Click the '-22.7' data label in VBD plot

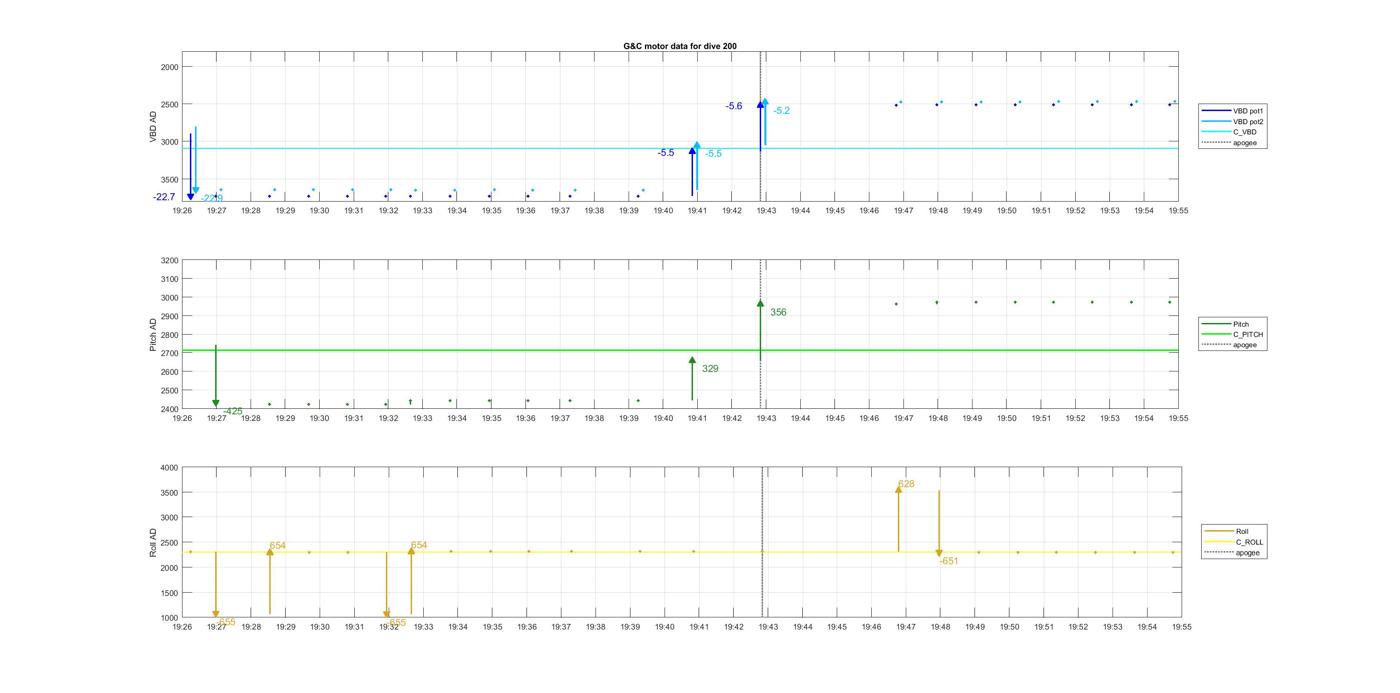tap(164, 197)
